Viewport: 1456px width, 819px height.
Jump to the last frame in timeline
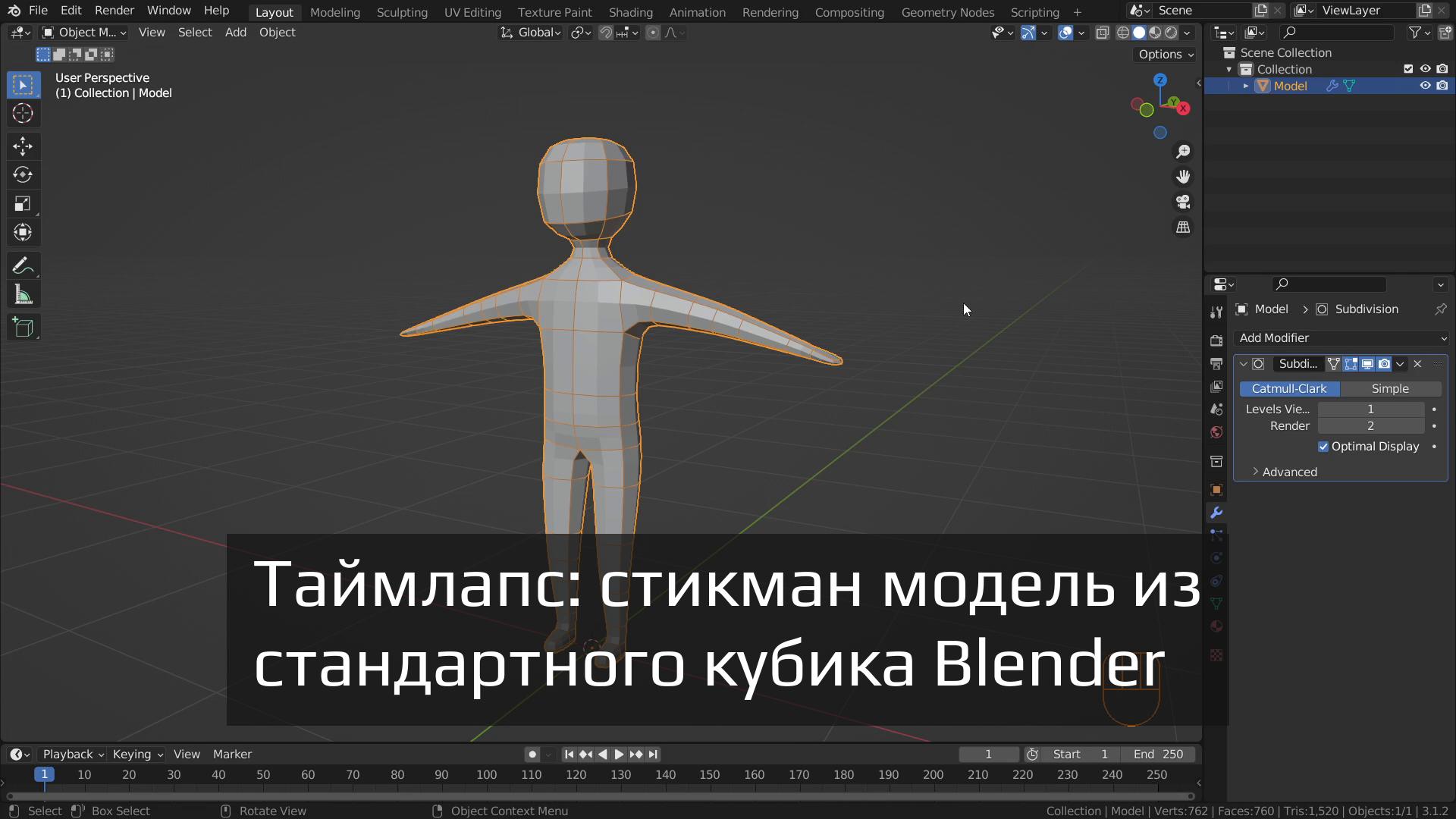[653, 754]
